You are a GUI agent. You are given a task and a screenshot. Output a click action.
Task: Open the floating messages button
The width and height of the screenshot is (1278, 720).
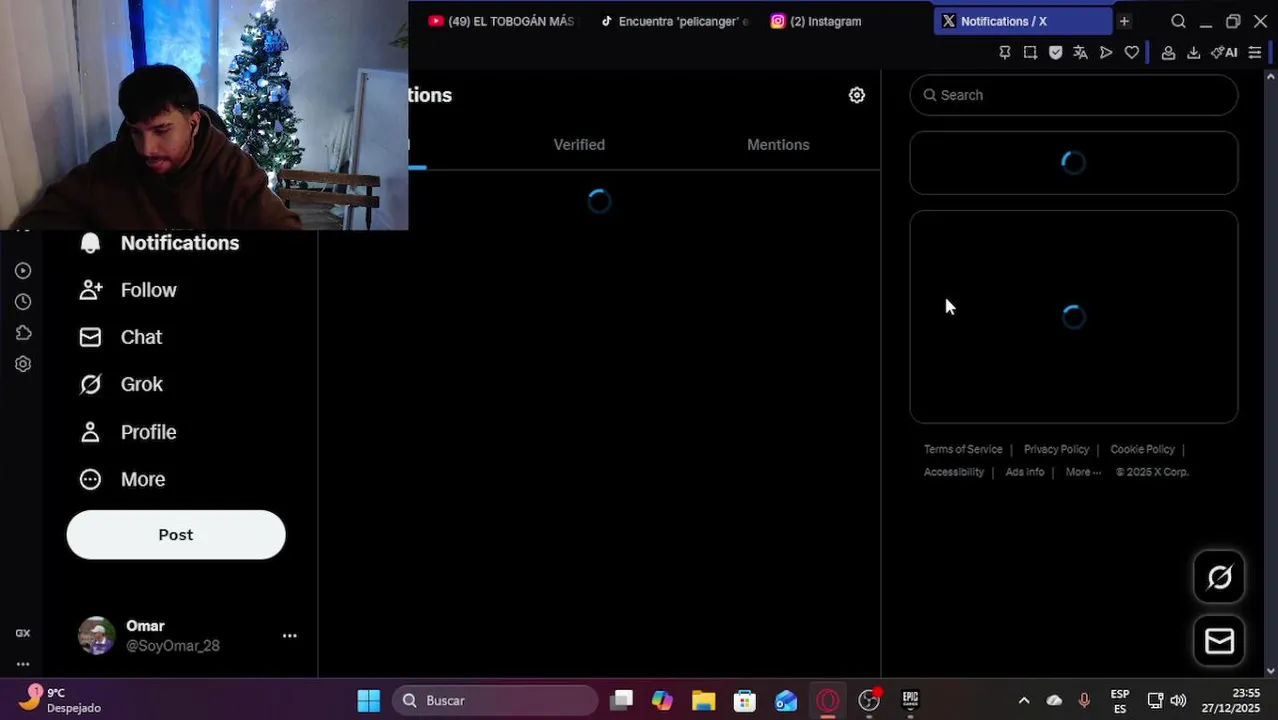(x=1219, y=641)
